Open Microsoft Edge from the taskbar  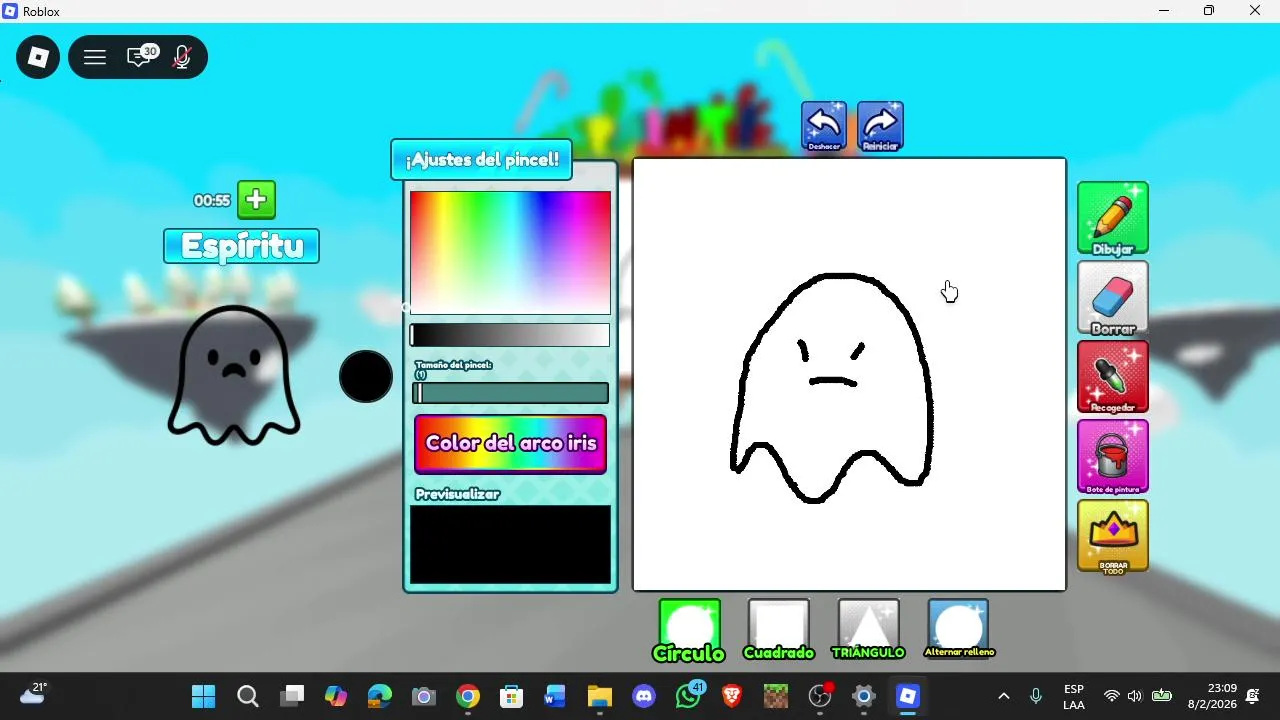[380, 696]
